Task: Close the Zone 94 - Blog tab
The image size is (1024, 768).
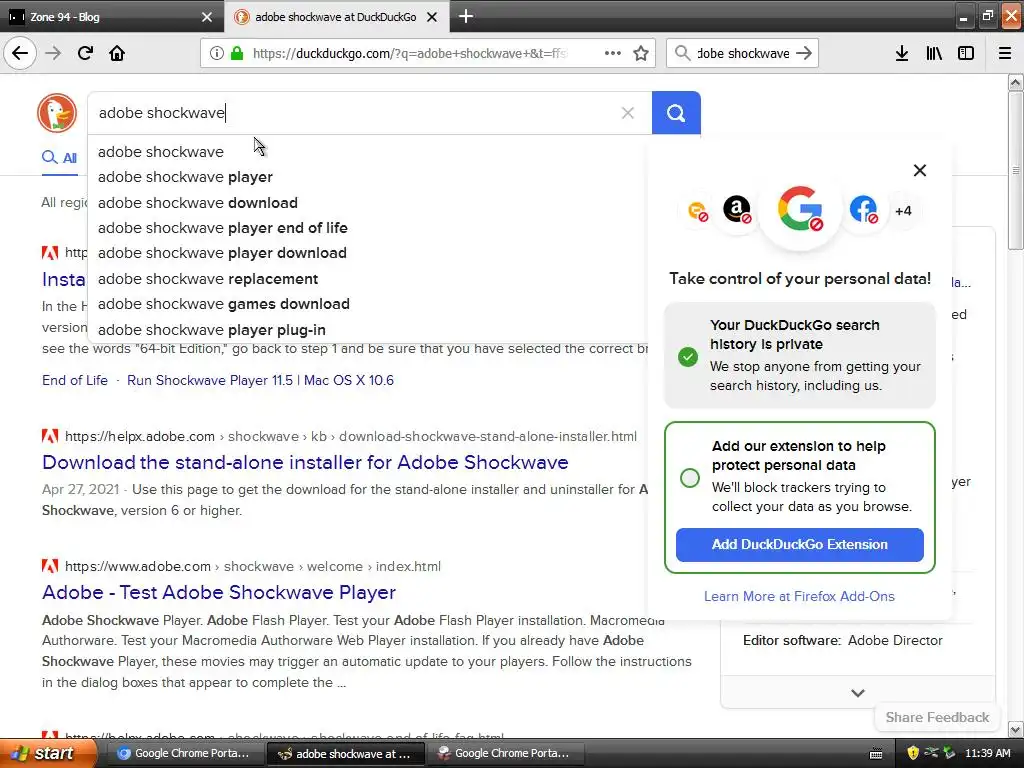Action: click(x=207, y=17)
